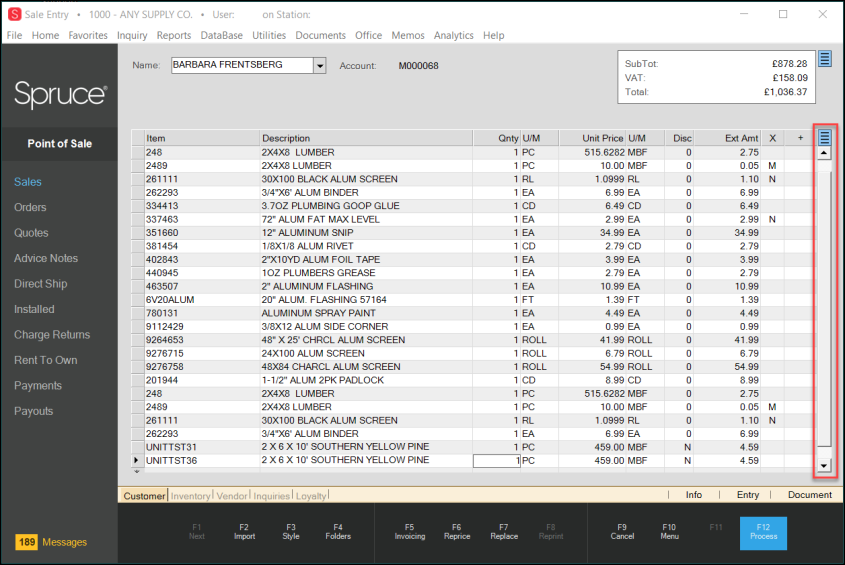The width and height of the screenshot is (845, 565).
Task: Click the F4 Folders function key
Action: click(x=338, y=532)
